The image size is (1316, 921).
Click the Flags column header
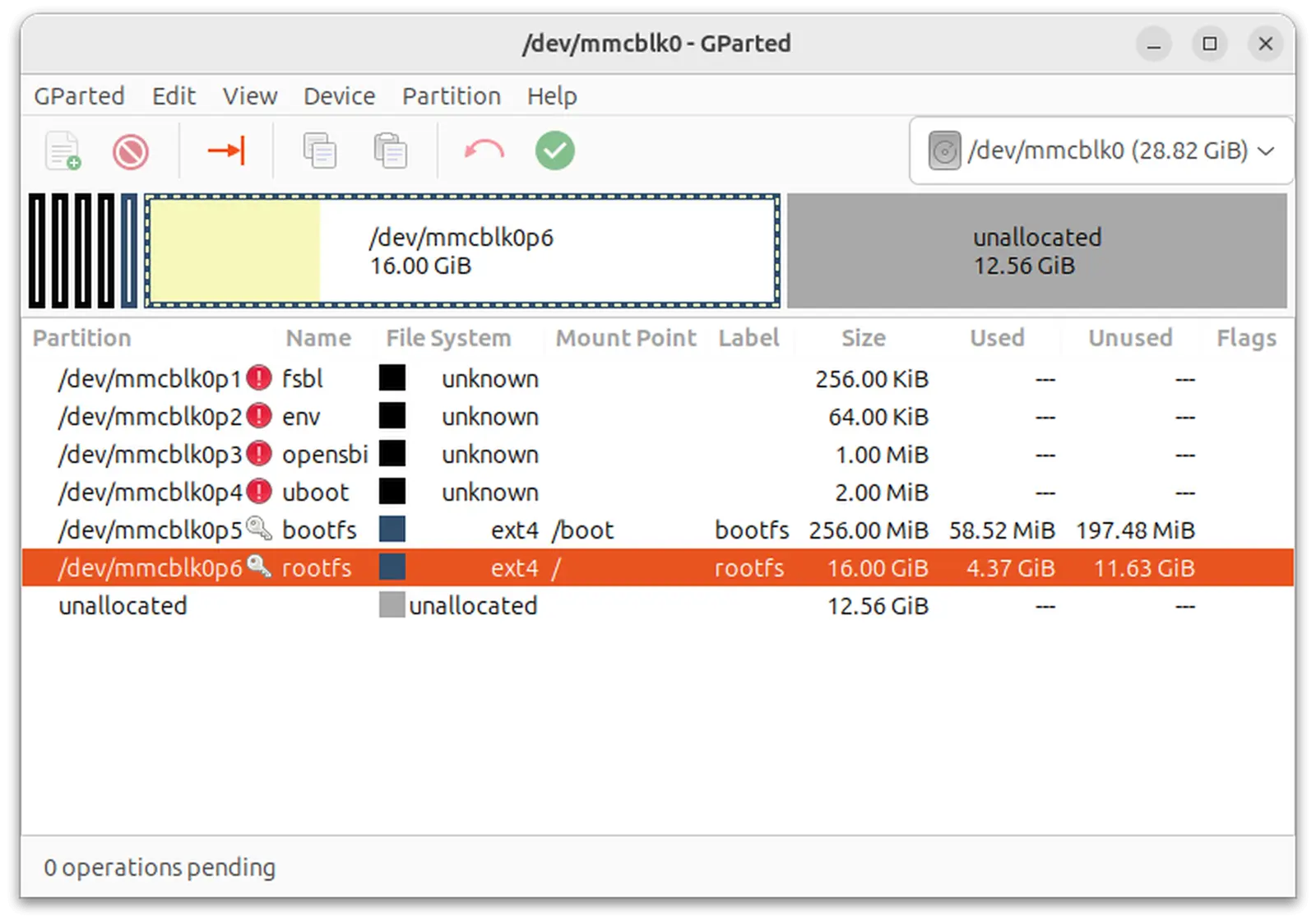[x=1246, y=338]
